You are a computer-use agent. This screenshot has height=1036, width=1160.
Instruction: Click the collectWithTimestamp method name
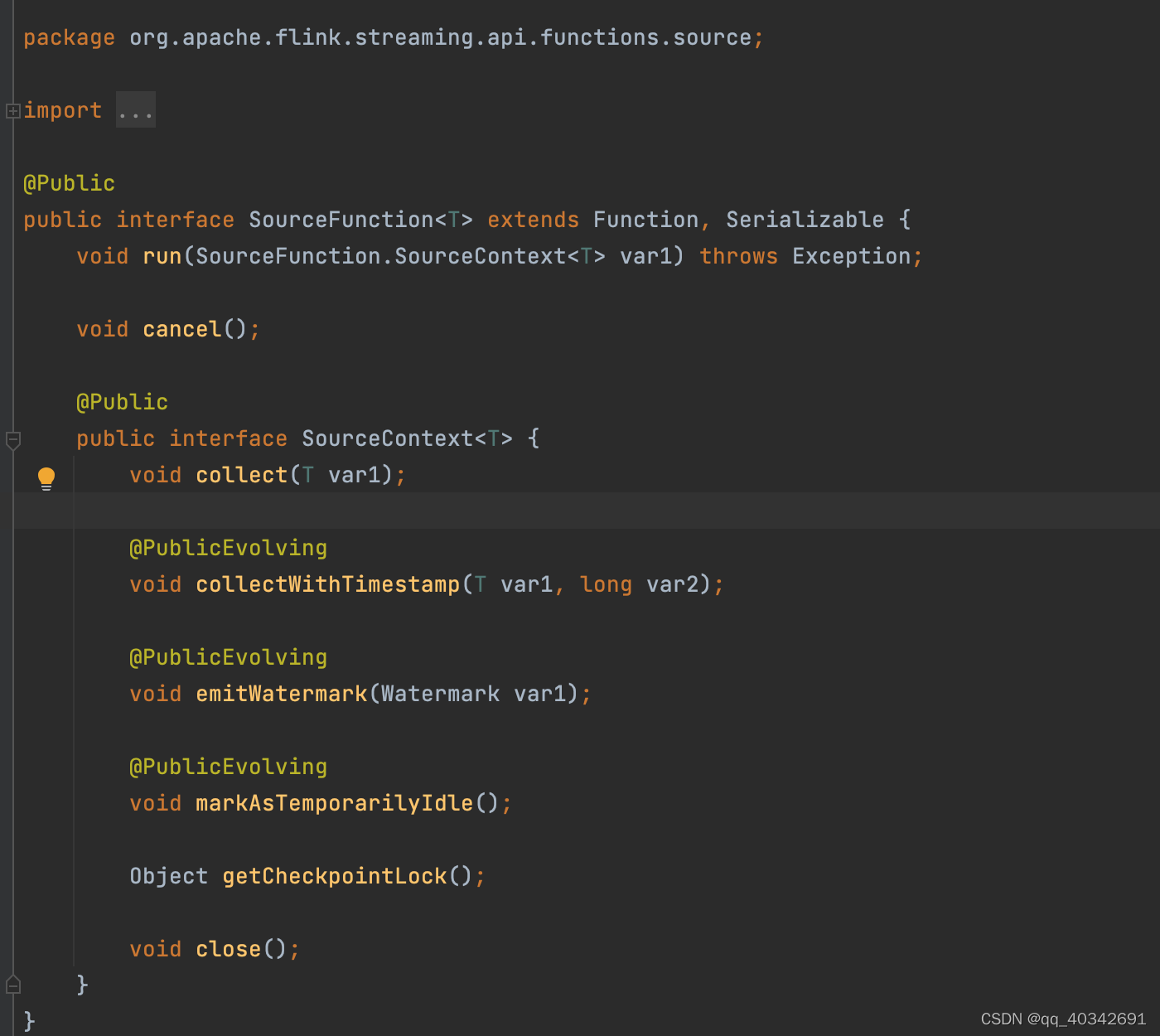point(327,584)
